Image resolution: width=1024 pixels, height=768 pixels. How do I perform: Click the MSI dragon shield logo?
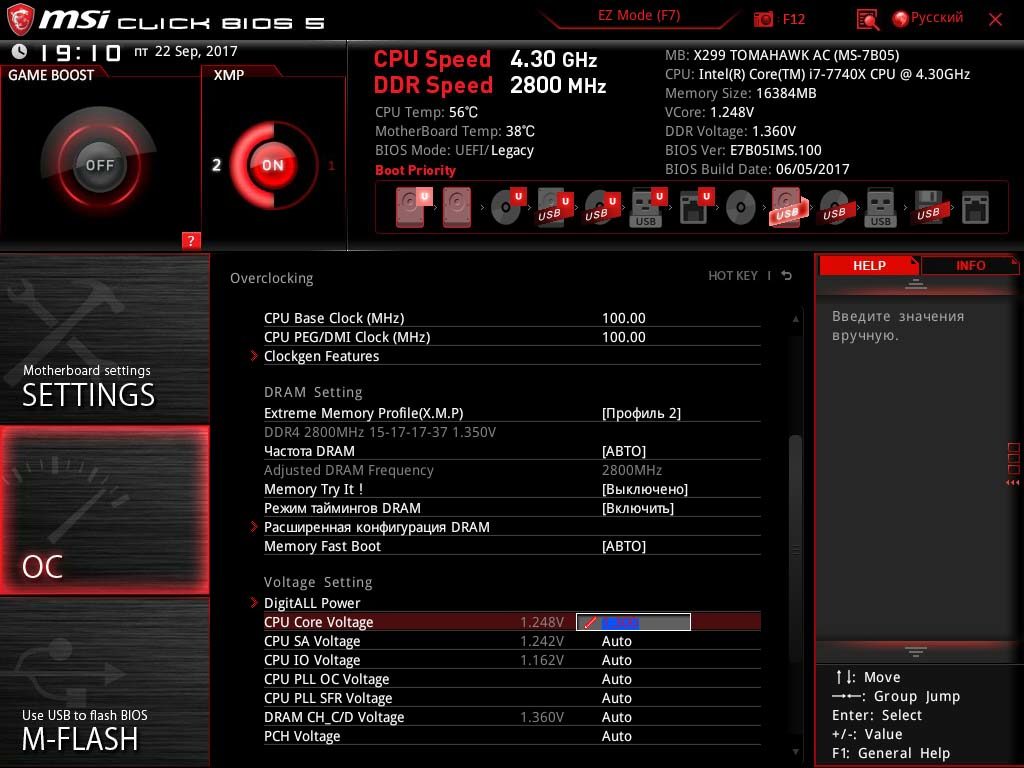20,19
